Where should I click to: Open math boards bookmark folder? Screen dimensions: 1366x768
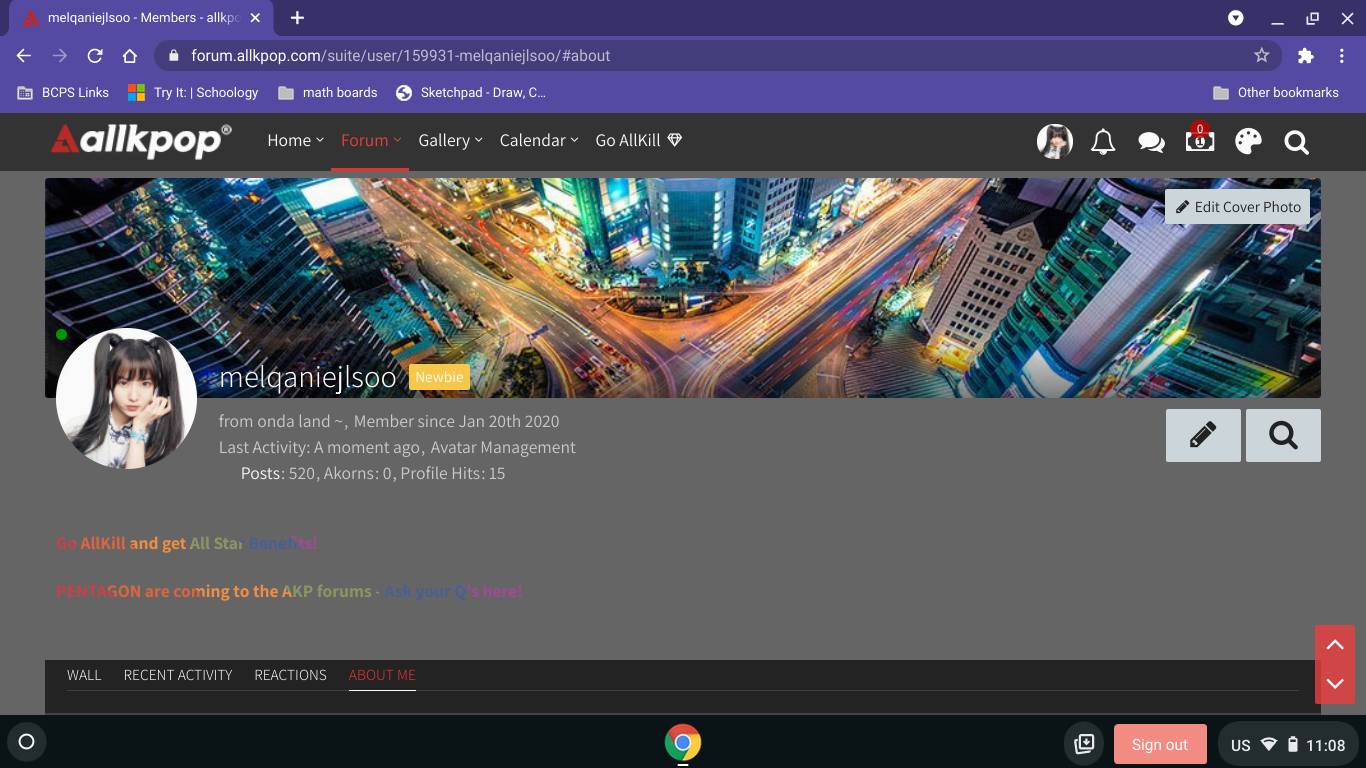(x=328, y=92)
